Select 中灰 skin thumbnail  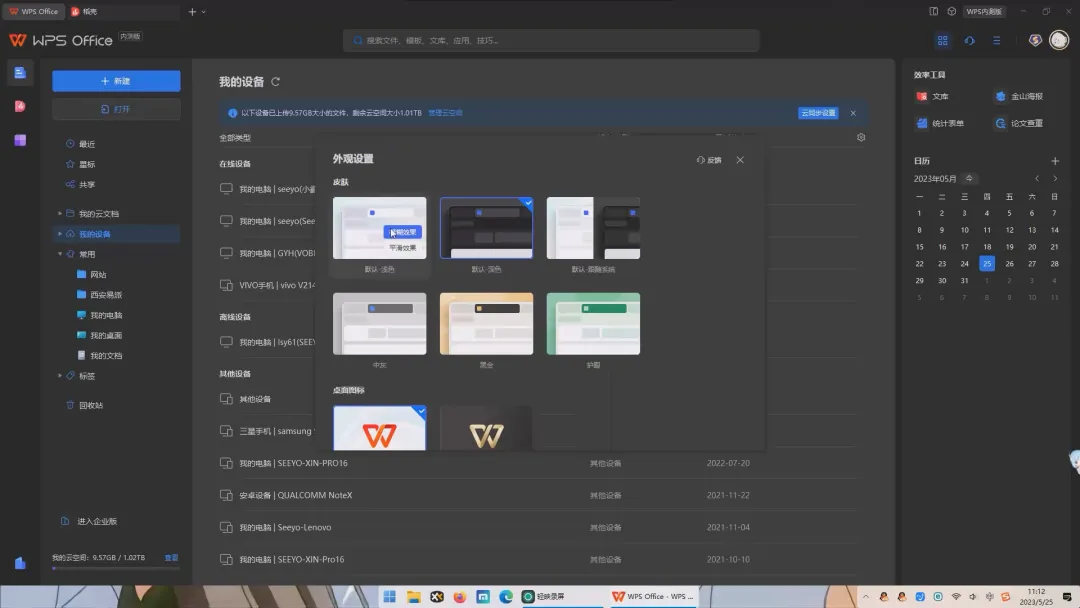pyautogui.click(x=380, y=324)
